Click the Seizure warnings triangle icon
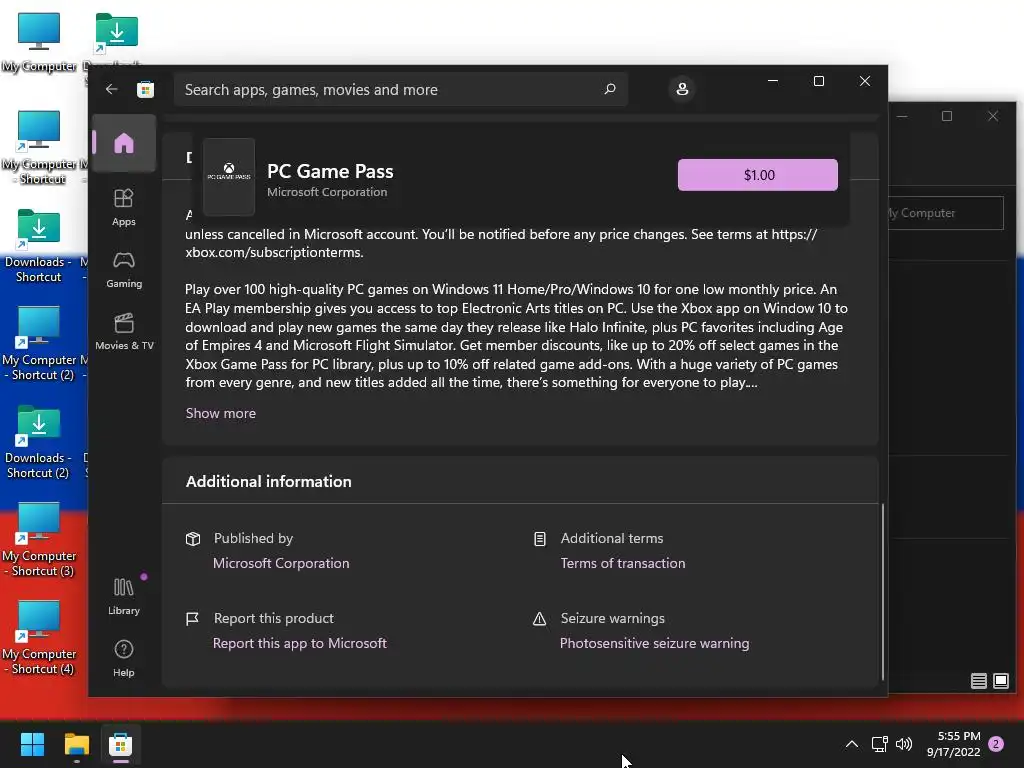The image size is (1024, 768). point(539,618)
